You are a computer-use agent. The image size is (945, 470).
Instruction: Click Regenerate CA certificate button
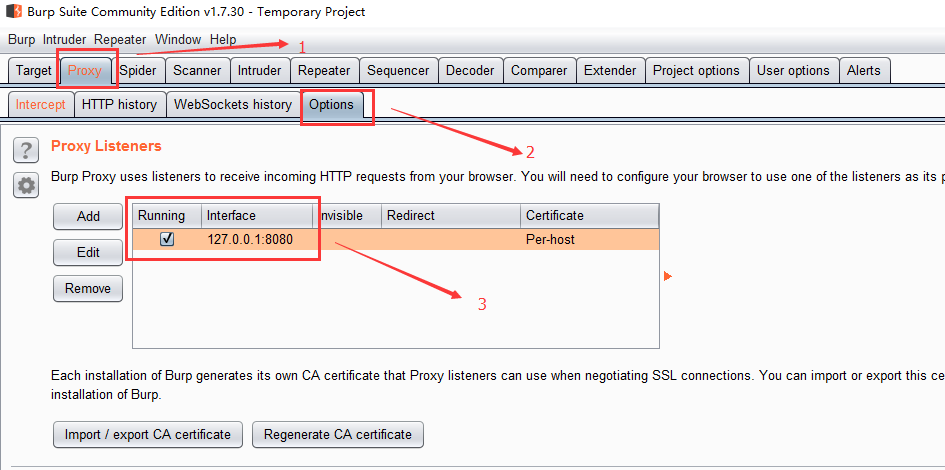(x=338, y=435)
